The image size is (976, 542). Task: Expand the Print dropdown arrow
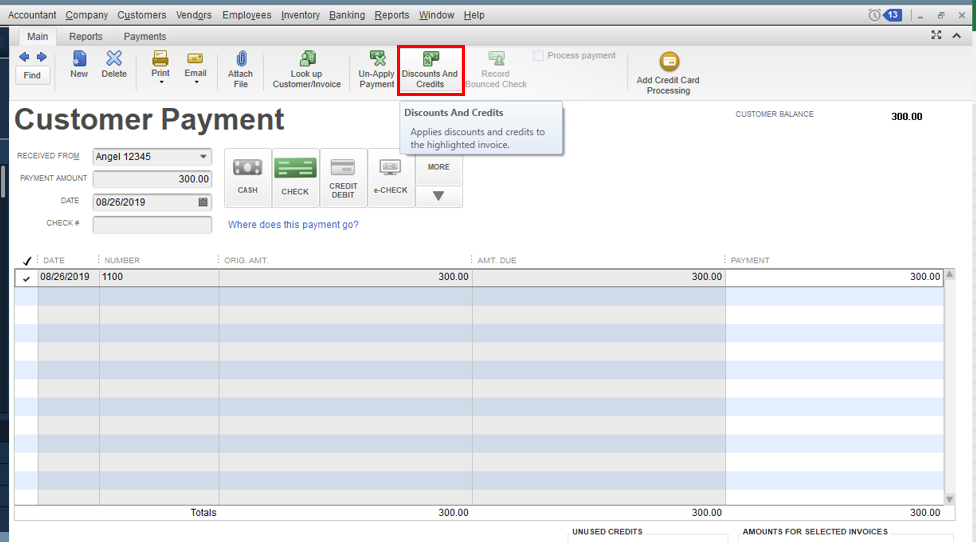pyautogui.click(x=161, y=82)
